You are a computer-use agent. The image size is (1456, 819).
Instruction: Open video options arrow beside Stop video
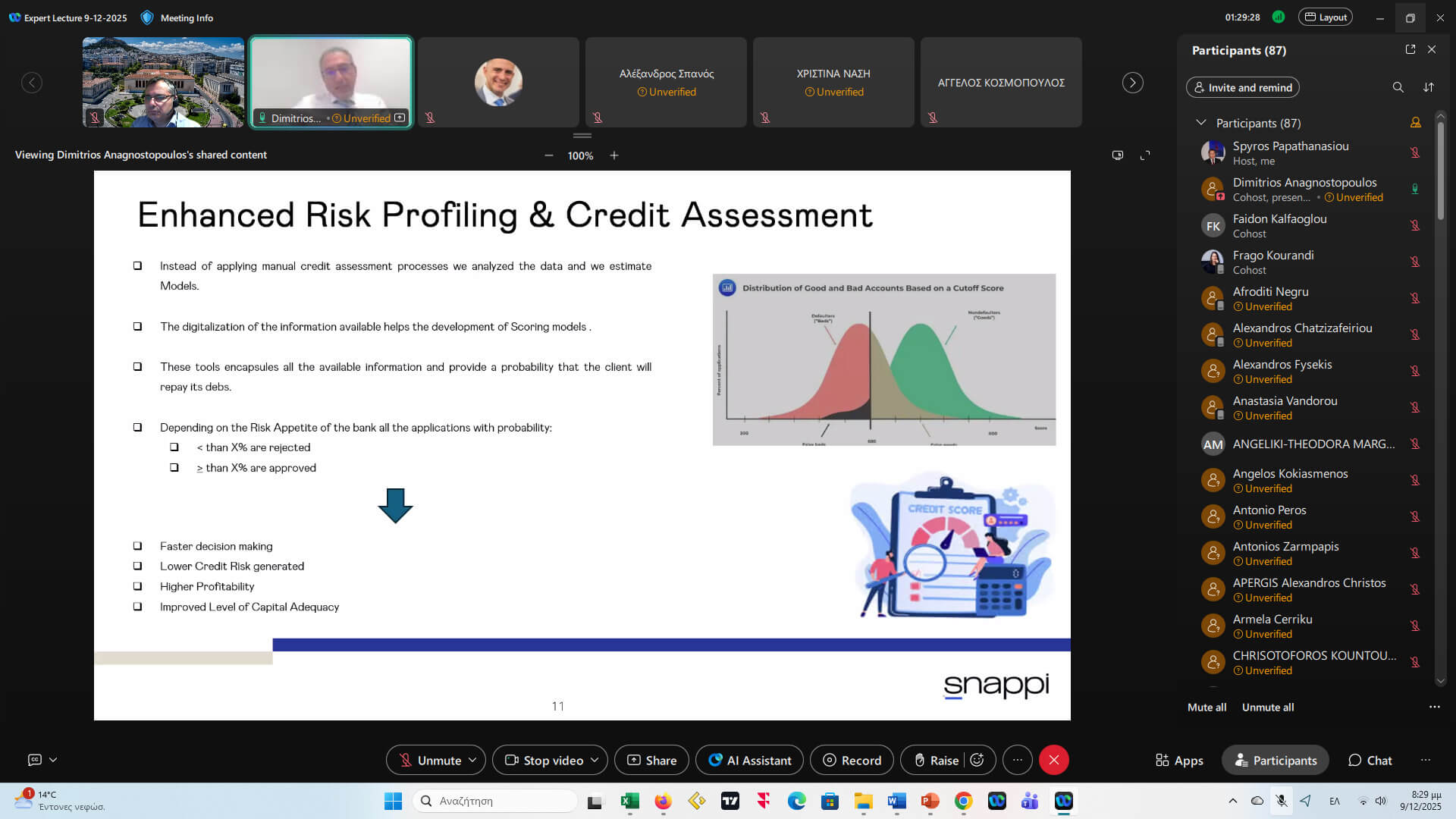click(595, 760)
